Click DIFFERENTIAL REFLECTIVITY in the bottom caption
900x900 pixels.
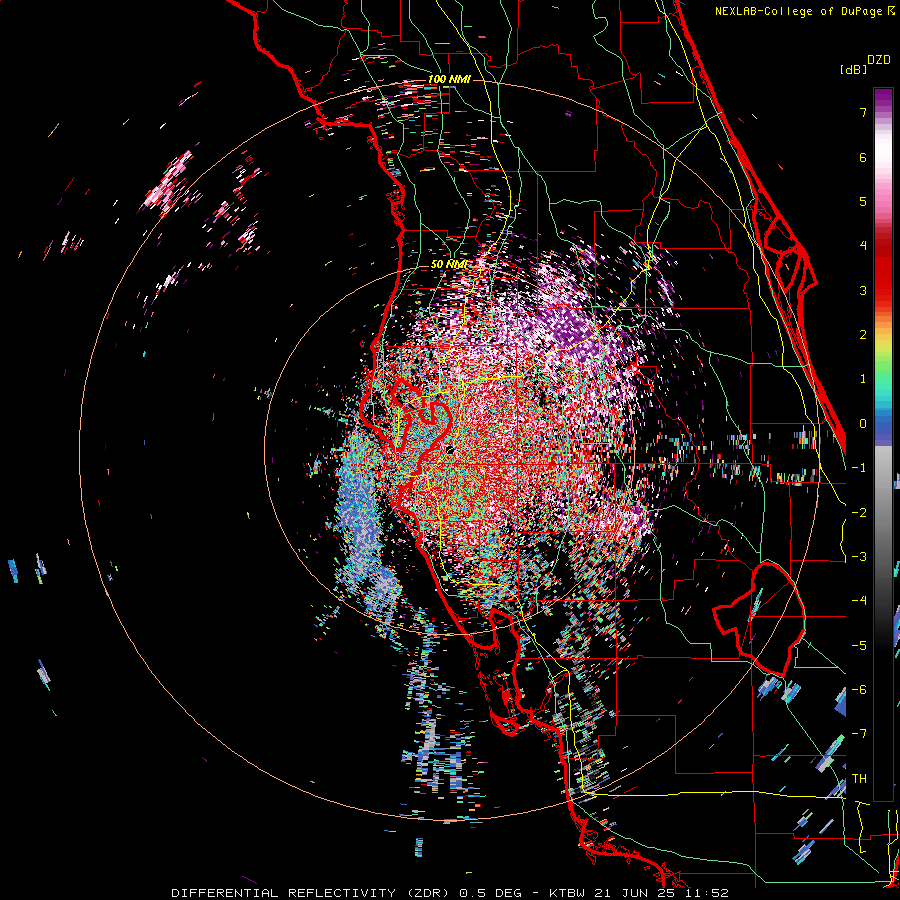click(x=284, y=893)
